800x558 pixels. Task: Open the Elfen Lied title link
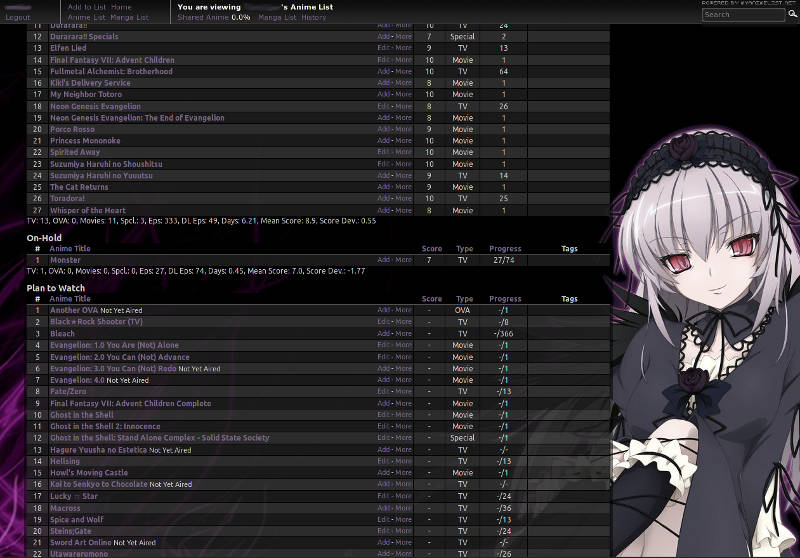tap(68, 48)
